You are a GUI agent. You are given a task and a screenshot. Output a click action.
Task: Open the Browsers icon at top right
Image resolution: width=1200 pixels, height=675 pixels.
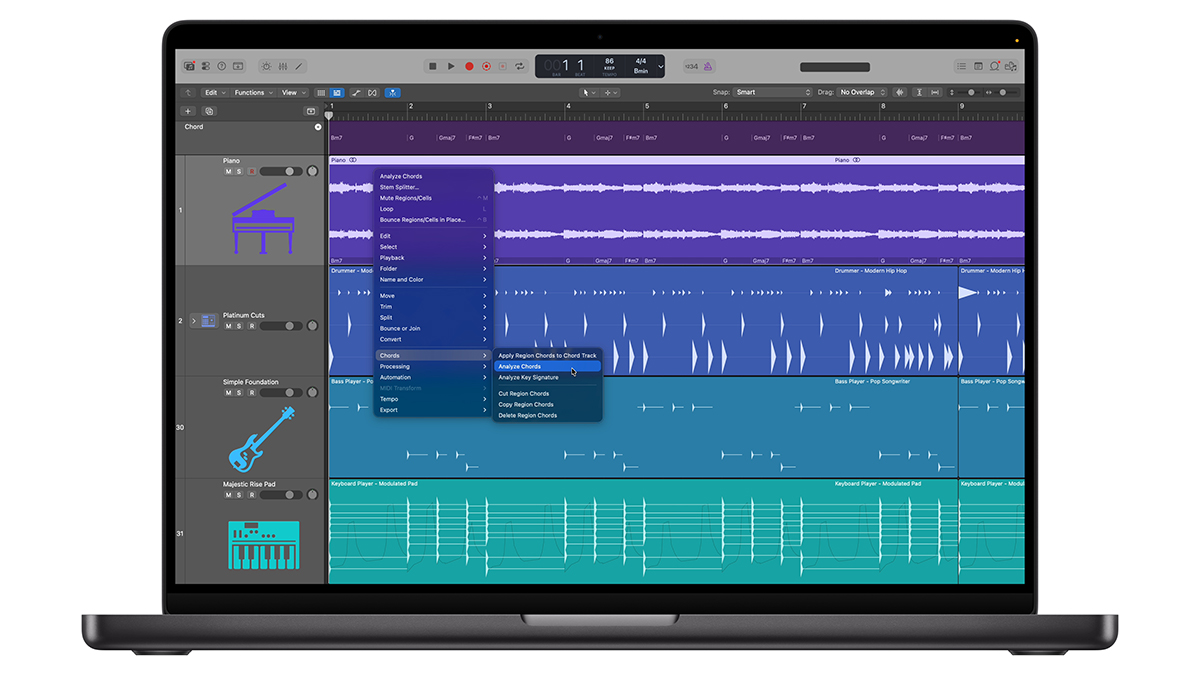1011,66
